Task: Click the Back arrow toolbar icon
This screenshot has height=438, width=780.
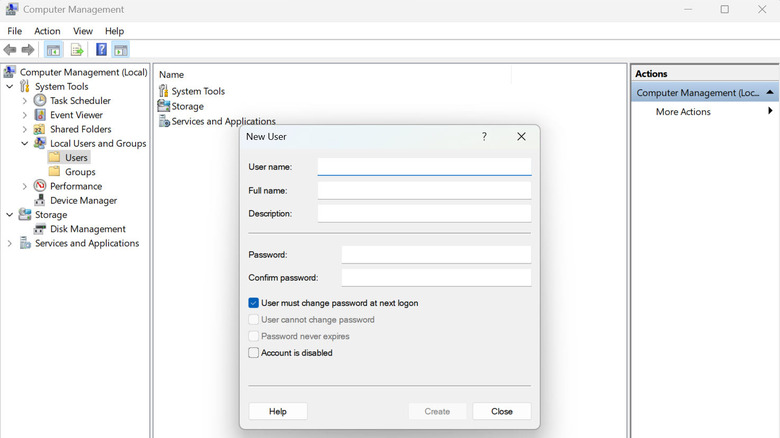Action: tap(10, 50)
